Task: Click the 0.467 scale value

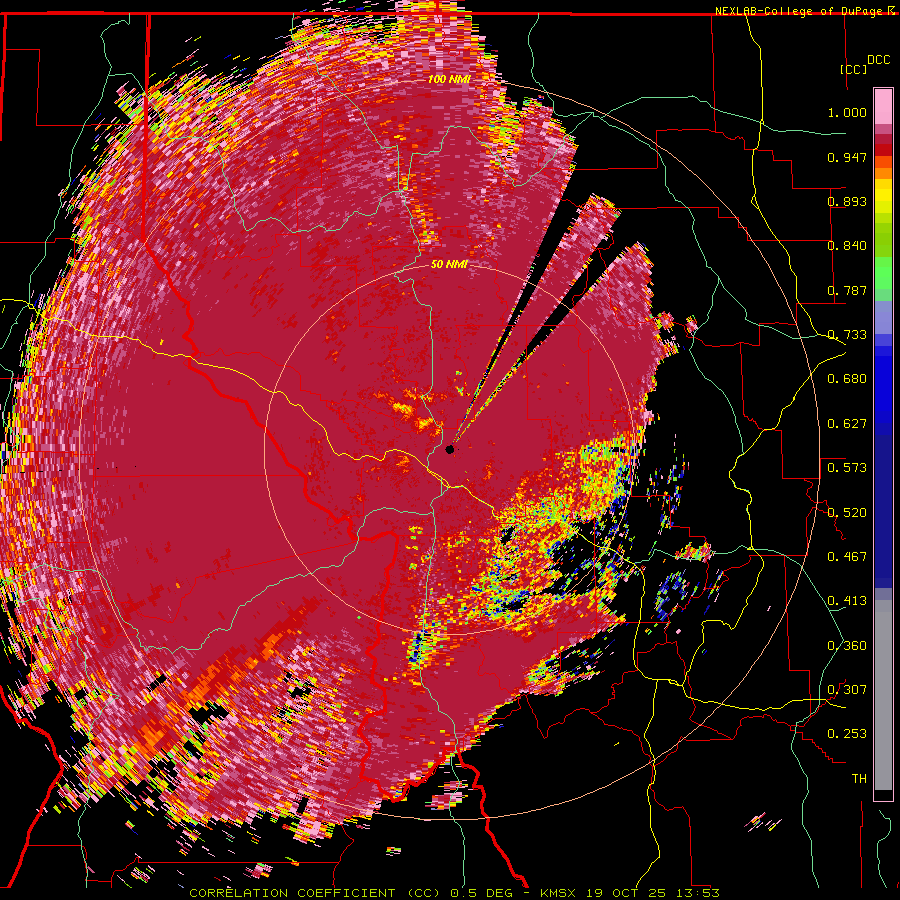Action: click(847, 557)
